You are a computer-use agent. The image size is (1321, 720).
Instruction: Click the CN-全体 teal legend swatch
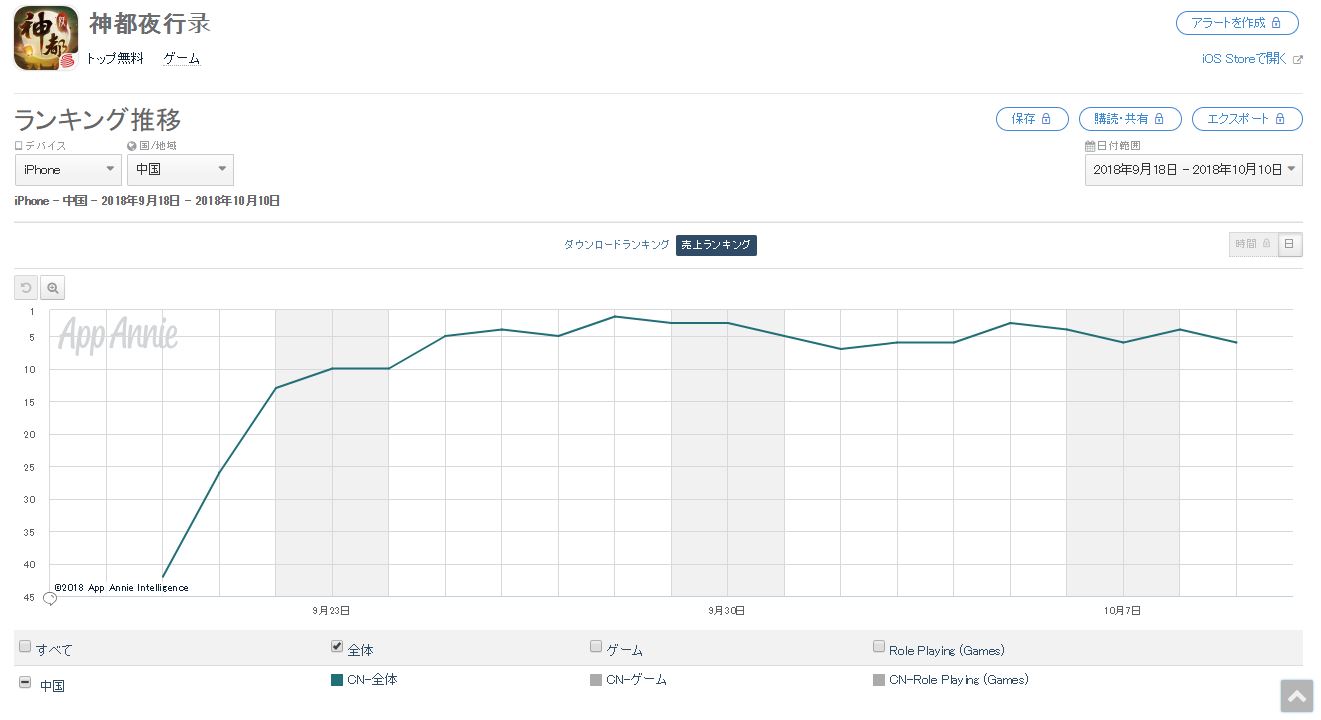337,680
